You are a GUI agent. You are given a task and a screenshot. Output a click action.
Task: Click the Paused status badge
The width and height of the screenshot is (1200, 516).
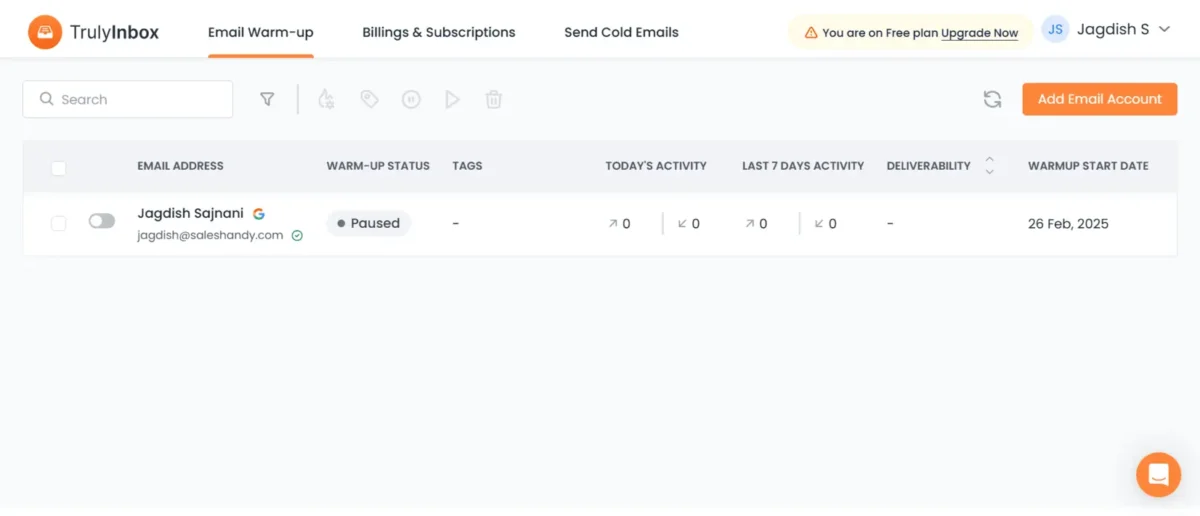tap(368, 223)
